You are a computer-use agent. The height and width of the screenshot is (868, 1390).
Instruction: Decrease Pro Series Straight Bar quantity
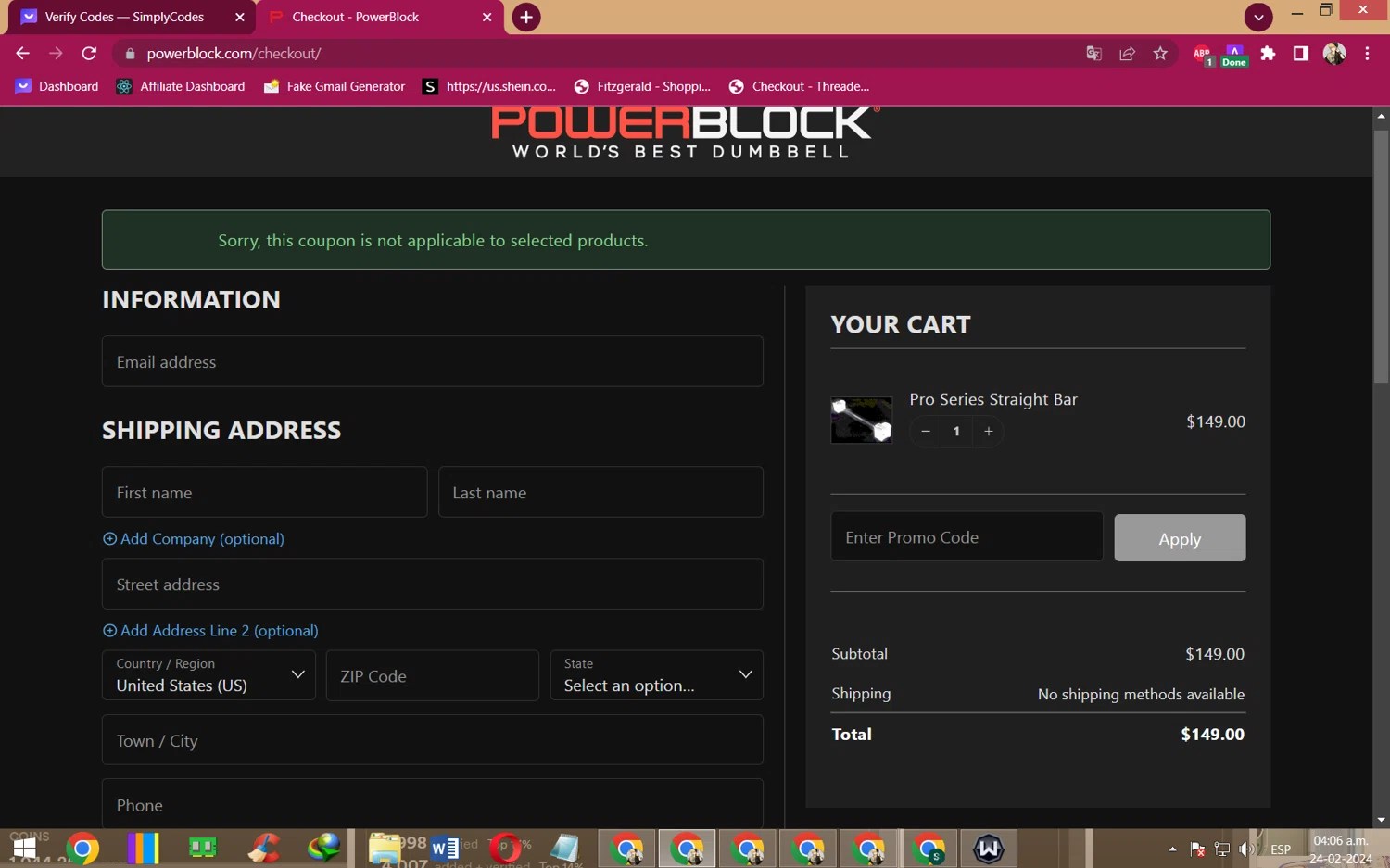(x=926, y=431)
